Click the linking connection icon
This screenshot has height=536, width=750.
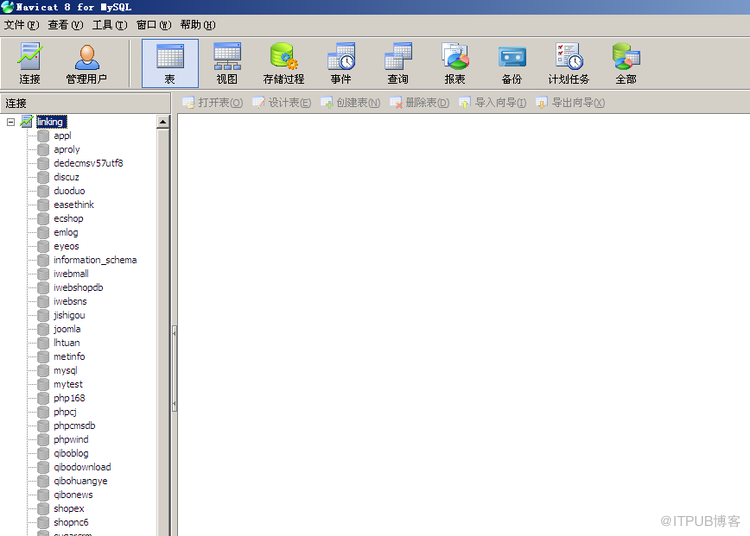[27, 121]
